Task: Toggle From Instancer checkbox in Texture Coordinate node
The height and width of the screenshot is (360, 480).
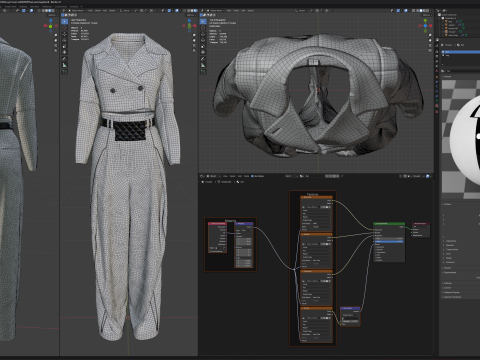Action: (210, 251)
